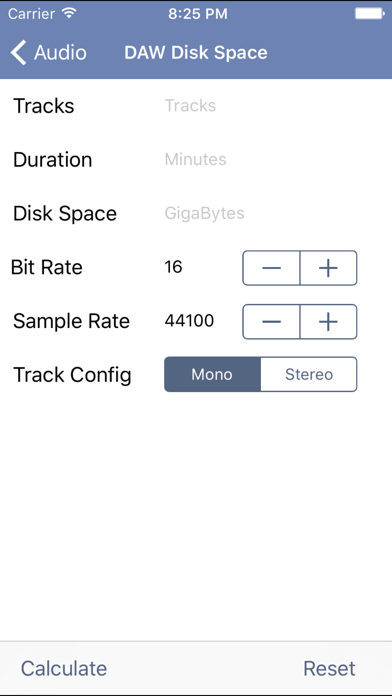Tap the Bit Rate value 16
Screen dimensions: 392x696
(x=173, y=267)
